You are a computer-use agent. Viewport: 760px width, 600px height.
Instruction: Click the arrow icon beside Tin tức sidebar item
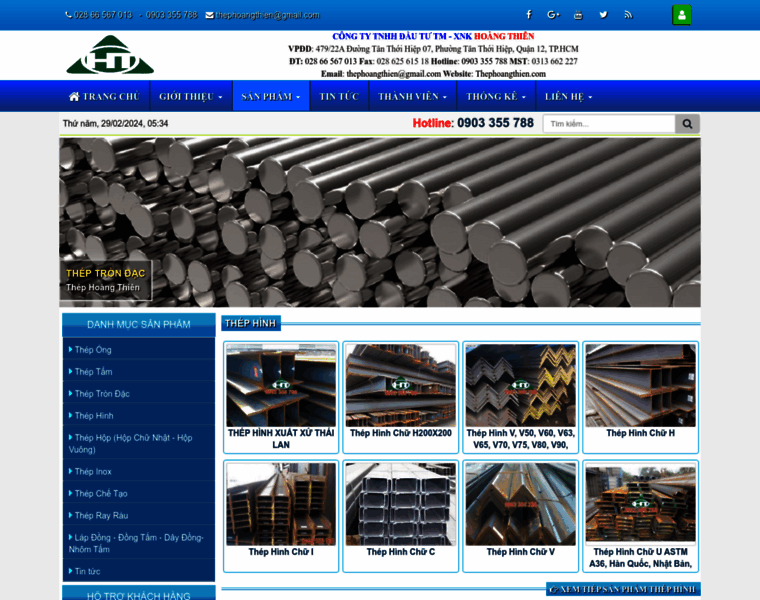(71, 571)
